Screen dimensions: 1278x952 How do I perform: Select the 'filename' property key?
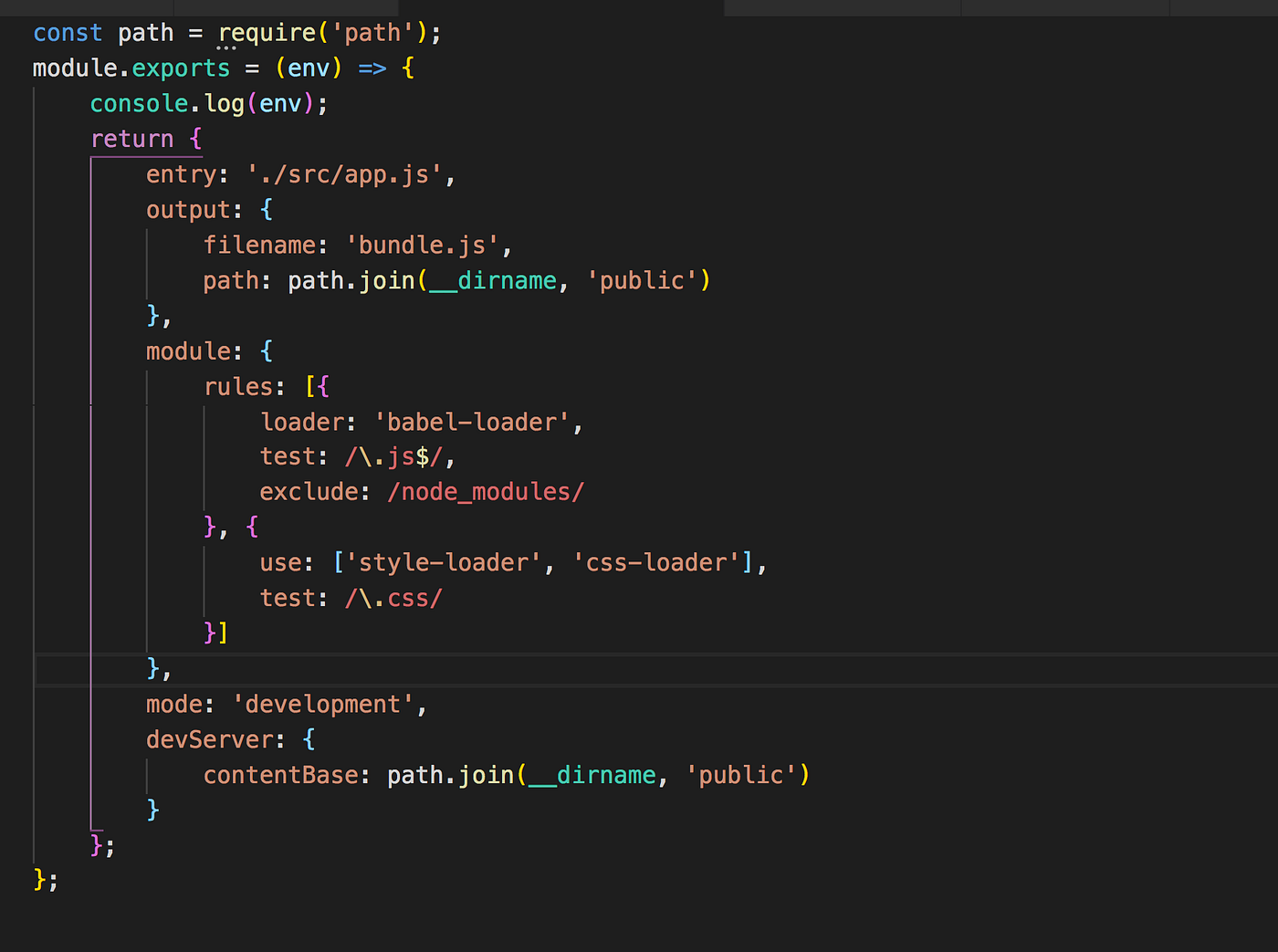pyautogui.click(x=259, y=245)
